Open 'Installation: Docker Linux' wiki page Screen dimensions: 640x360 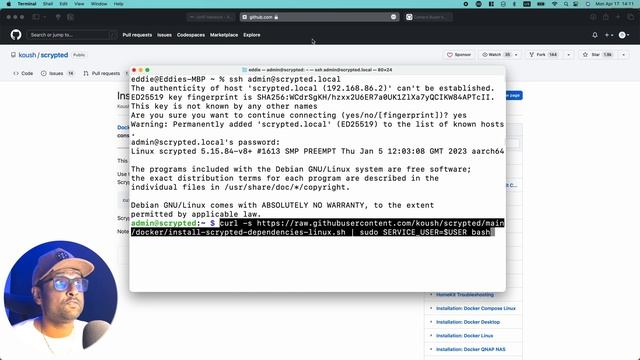click(464, 336)
